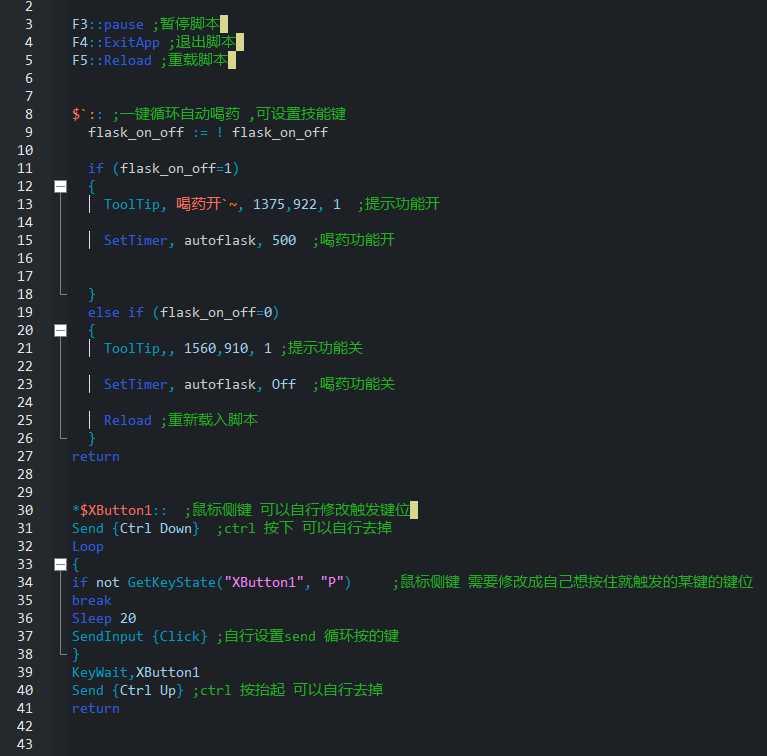Click line number 43 in the gutter
Screen dimensions: 767x756
[24, 744]
